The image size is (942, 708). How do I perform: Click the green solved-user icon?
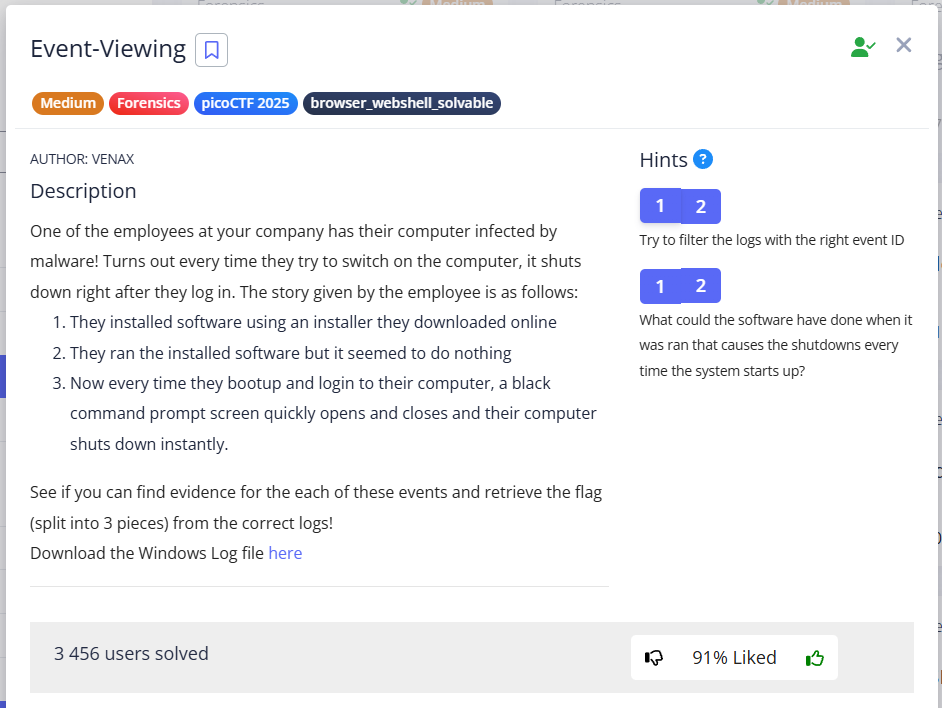pyautogui.click(x=862, y=47)
